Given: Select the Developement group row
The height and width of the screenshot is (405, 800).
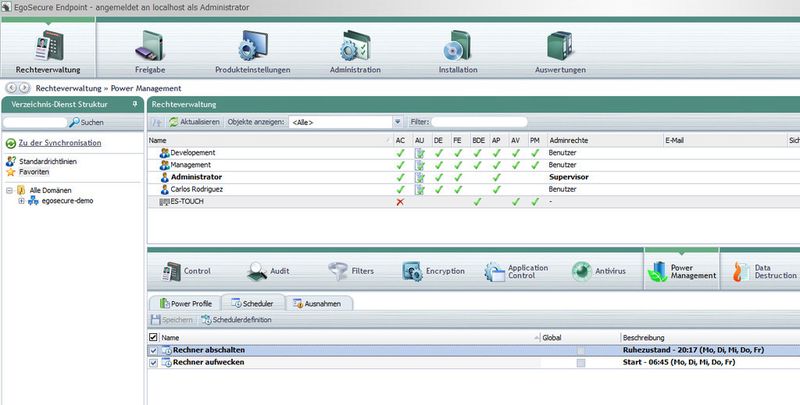Looking at the screenshot, I should click(473, 153).
